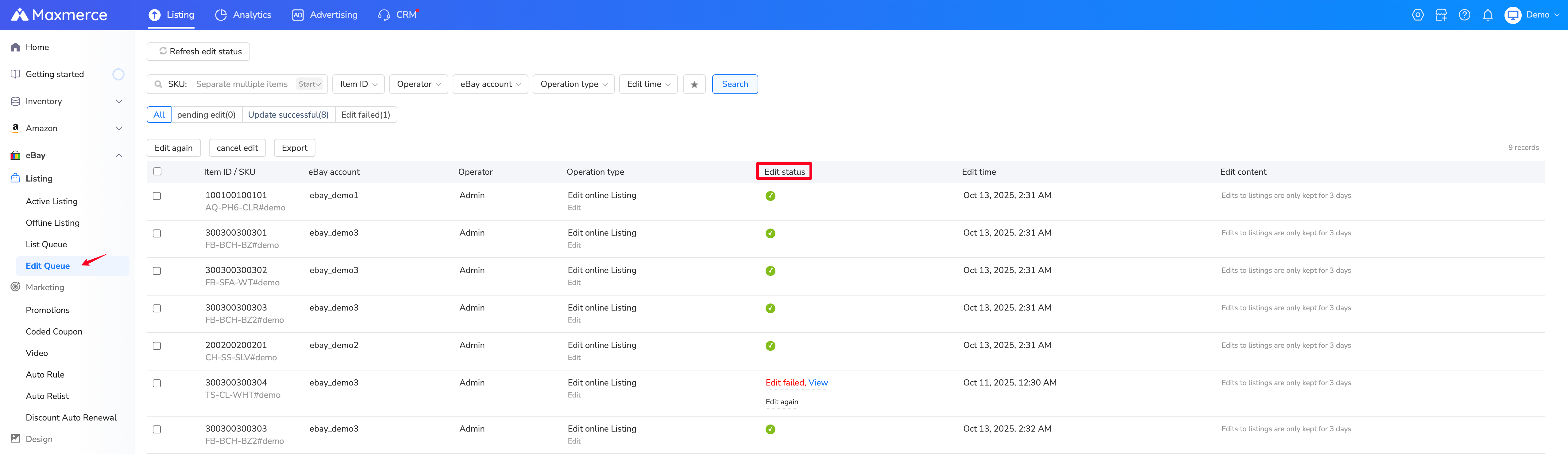This screenshot has height=454, width=1568.
Task: Click Edit again under the failed row
Action: (782, 401)
